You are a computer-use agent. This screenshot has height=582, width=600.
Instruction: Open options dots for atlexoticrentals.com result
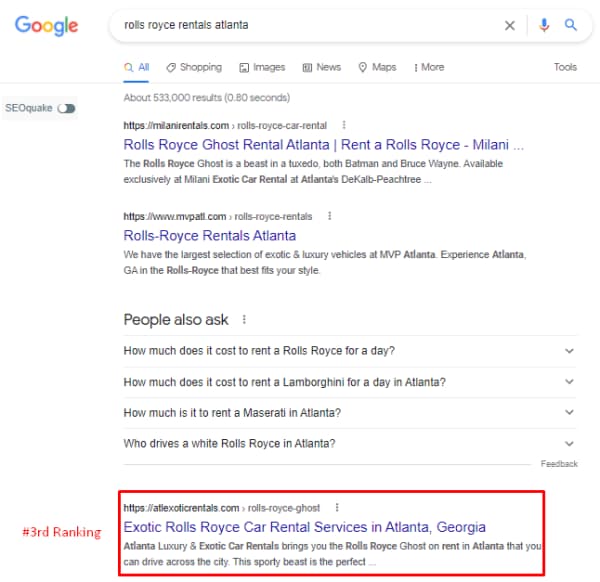pos(337,507)
